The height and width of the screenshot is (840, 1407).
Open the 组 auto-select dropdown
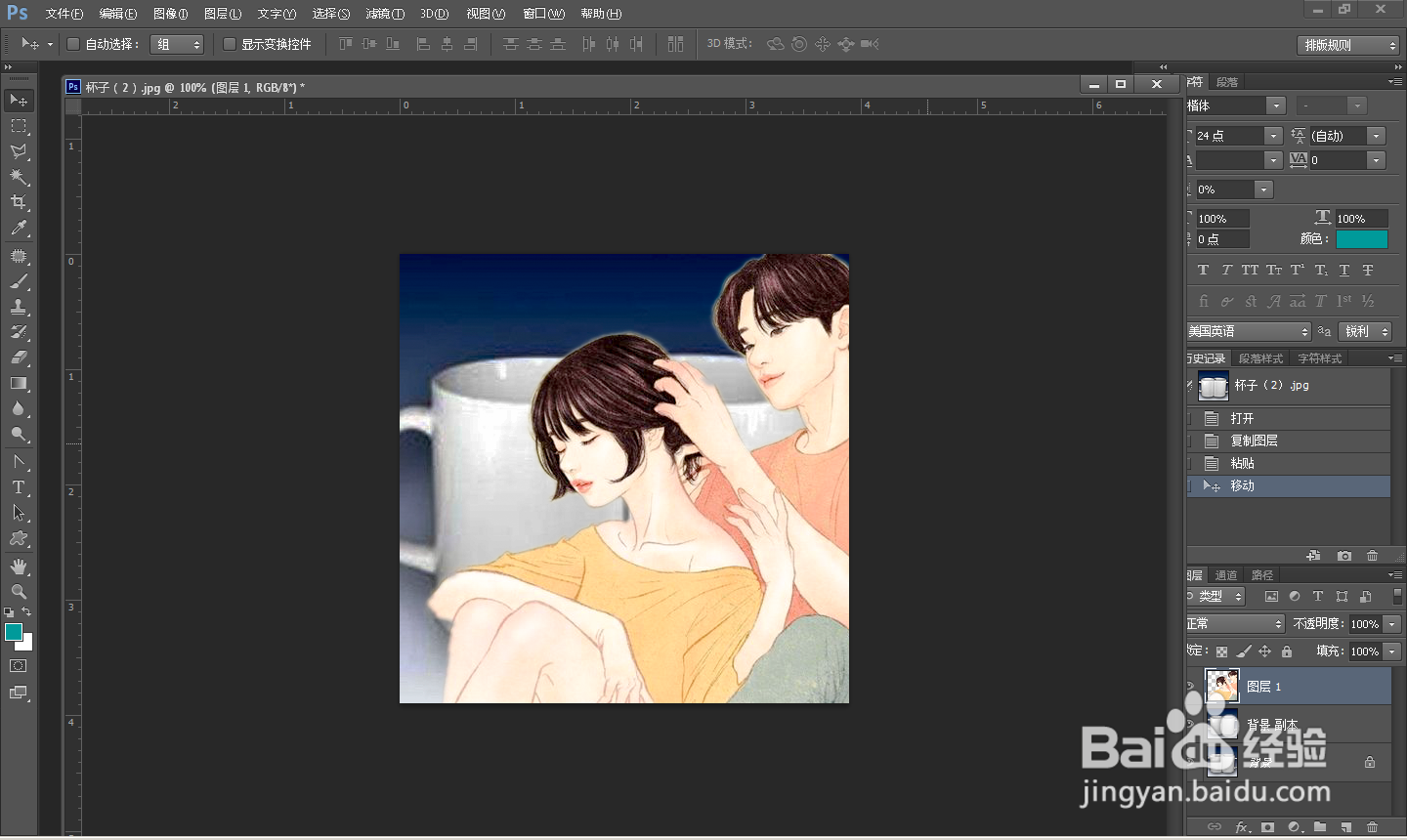[x=177, y=44]
